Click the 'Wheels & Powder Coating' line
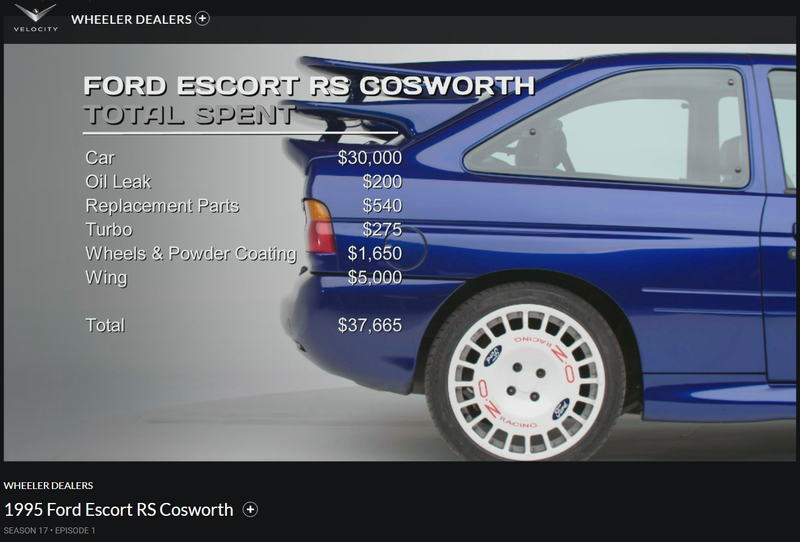Viewport: 800px width, 542px height. tap(243, 253)
